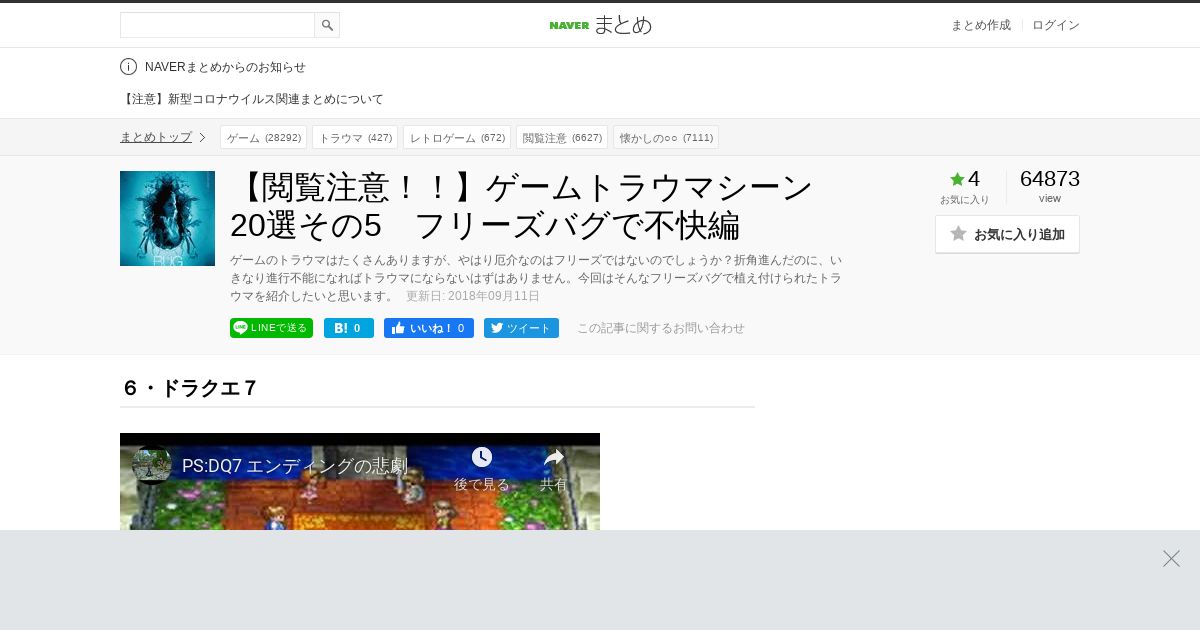Click Facebook いいね！ button
The image size is (1200, 630).
point(429,328)
